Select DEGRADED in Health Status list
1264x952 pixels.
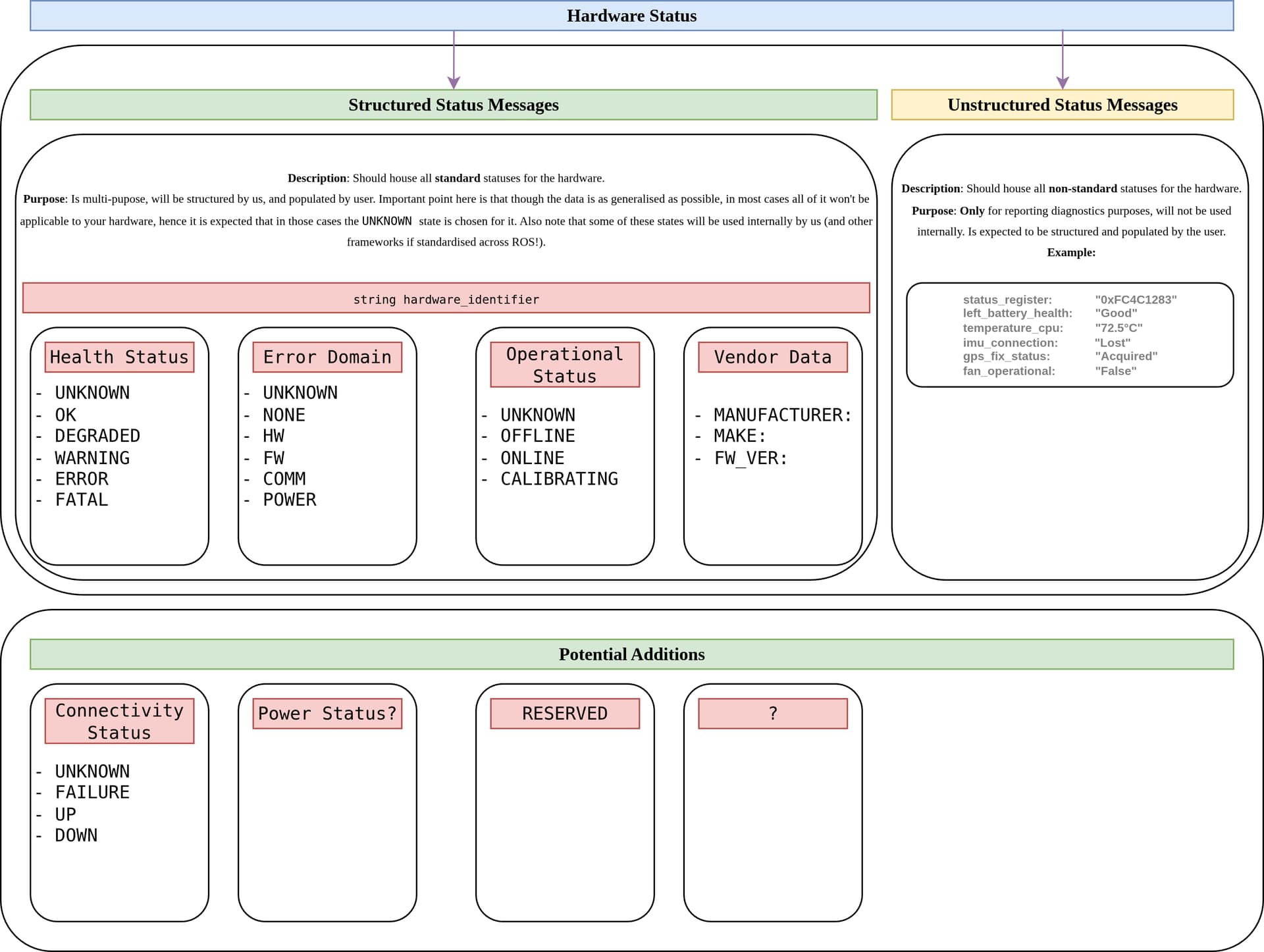click(x=97, y=436)
